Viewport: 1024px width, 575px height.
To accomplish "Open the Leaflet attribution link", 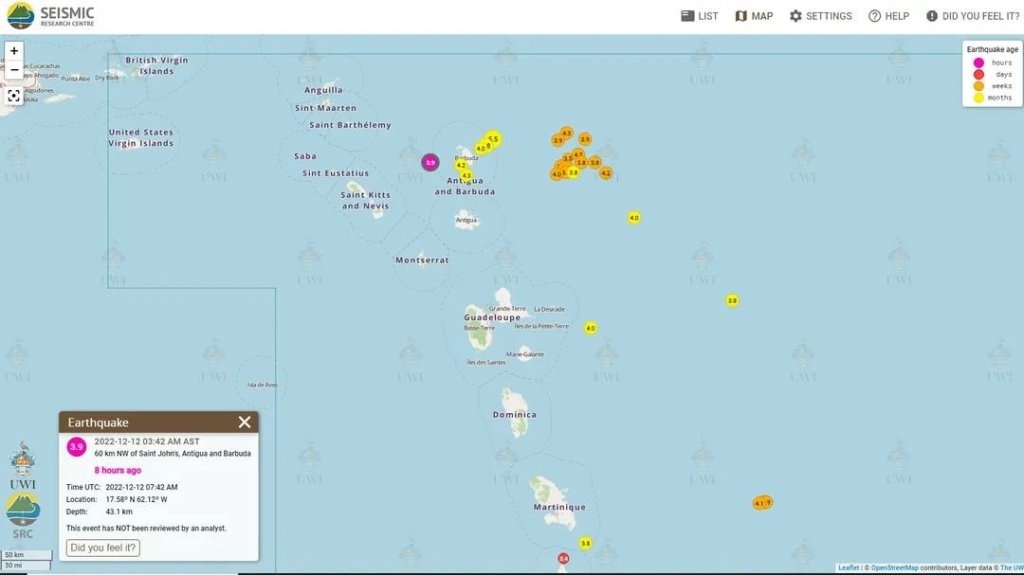I will 848,568.
